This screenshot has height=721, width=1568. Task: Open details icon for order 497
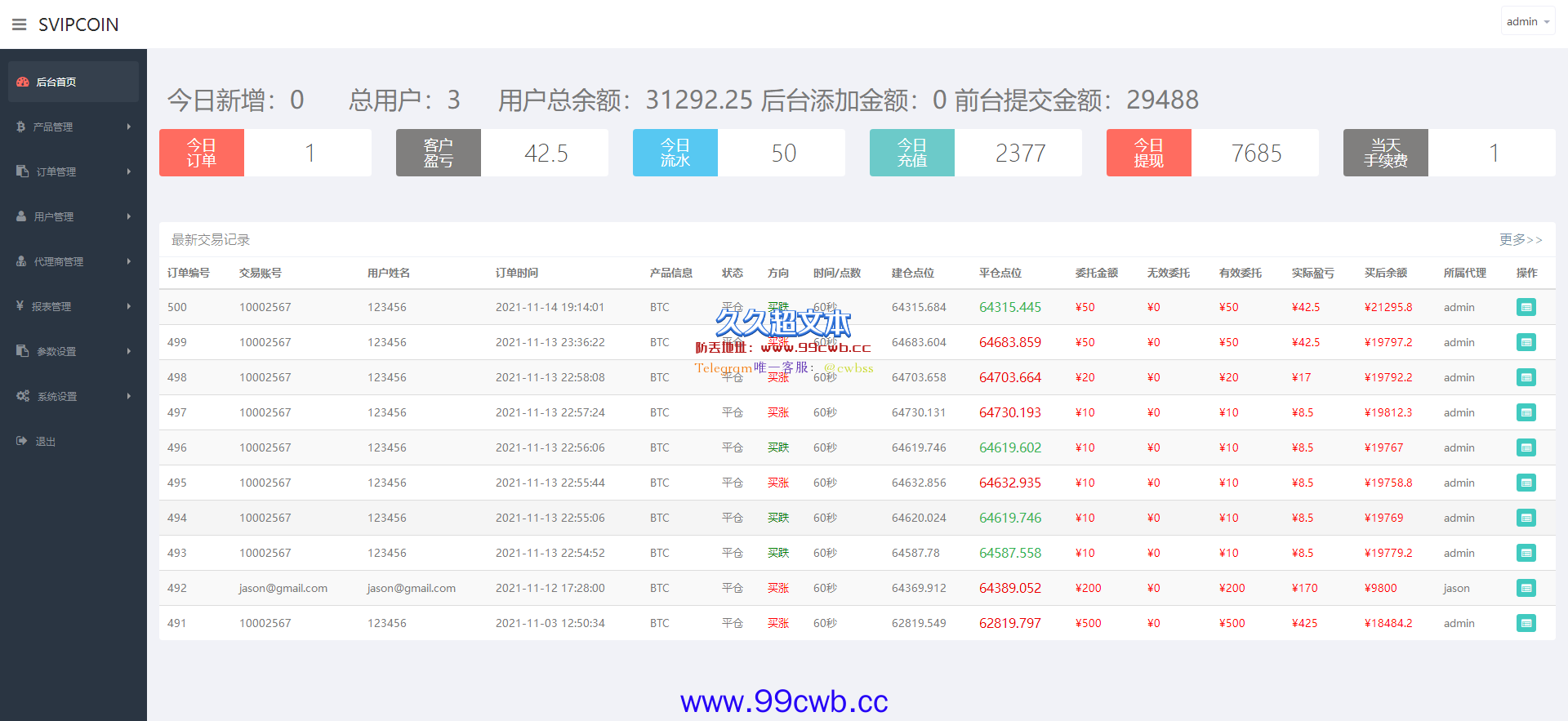click(x=1526, y=412)
